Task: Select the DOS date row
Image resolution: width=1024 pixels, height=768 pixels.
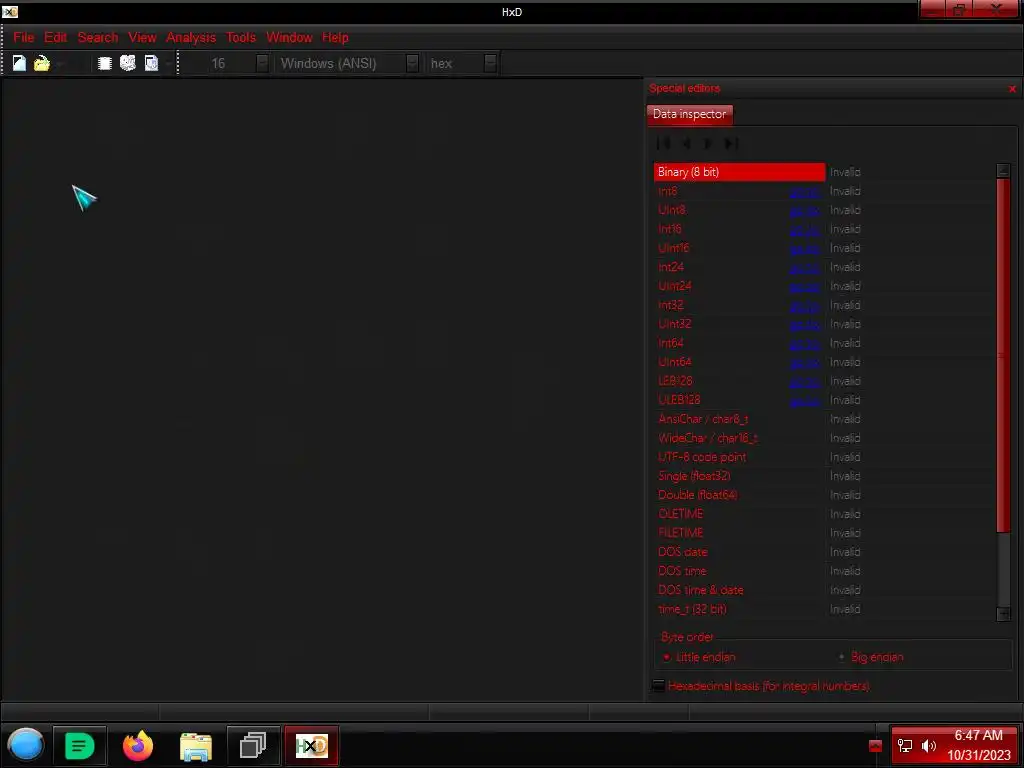Action: [x=739, y=551]
